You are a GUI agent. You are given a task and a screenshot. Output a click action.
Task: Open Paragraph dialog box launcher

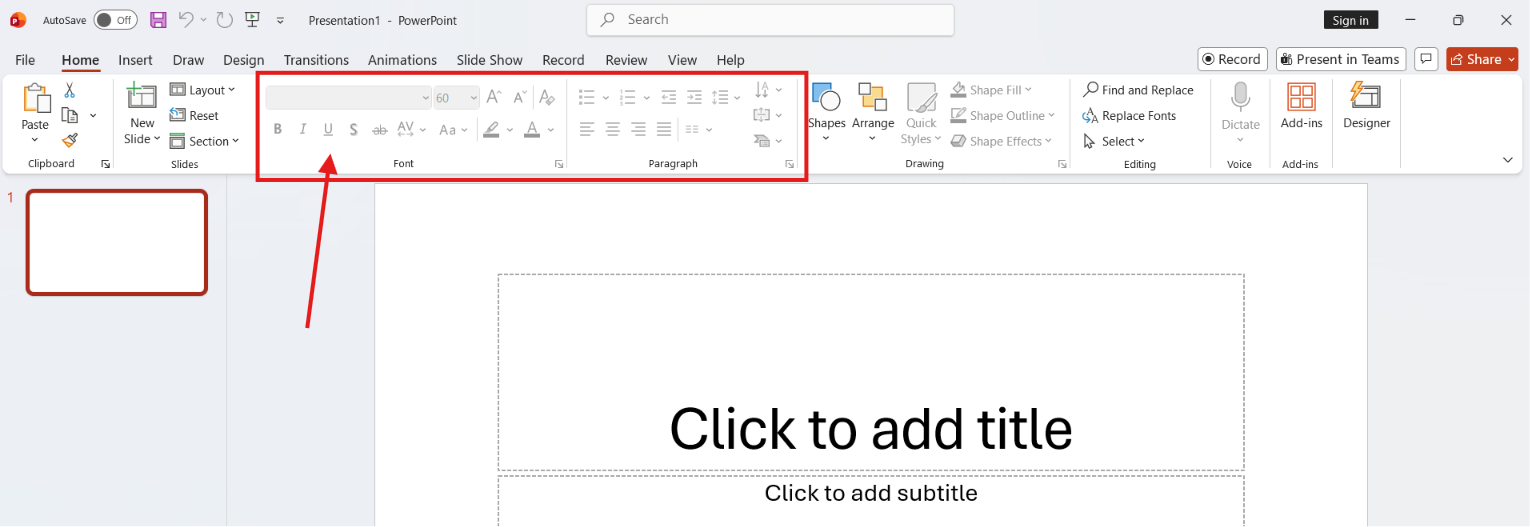(x=789, y=163)
